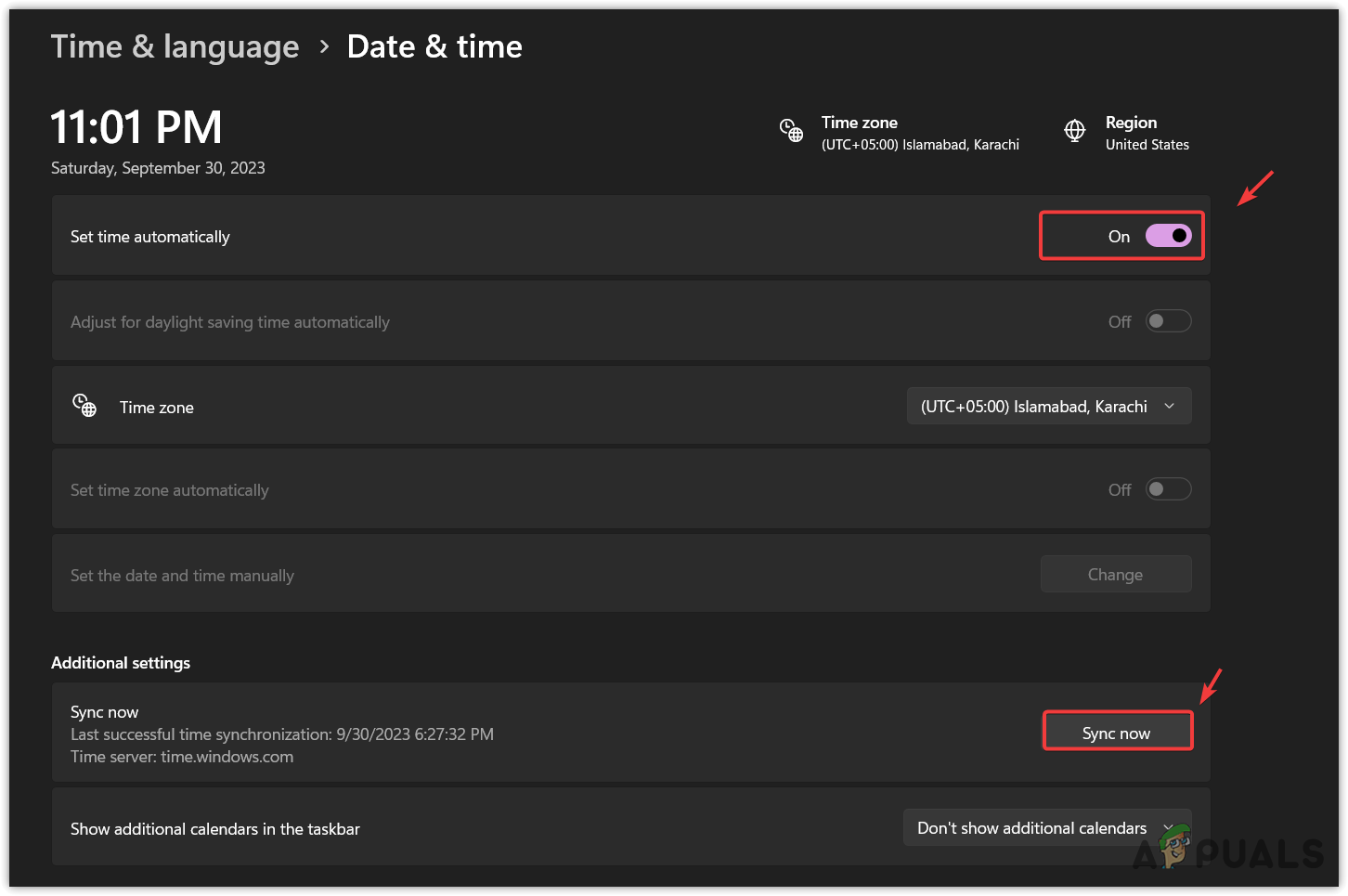Click the breadcrumb chevron after Time & language
Image resolution: width=1348 pixels, height=896 pixels.
tap(324, 46)
